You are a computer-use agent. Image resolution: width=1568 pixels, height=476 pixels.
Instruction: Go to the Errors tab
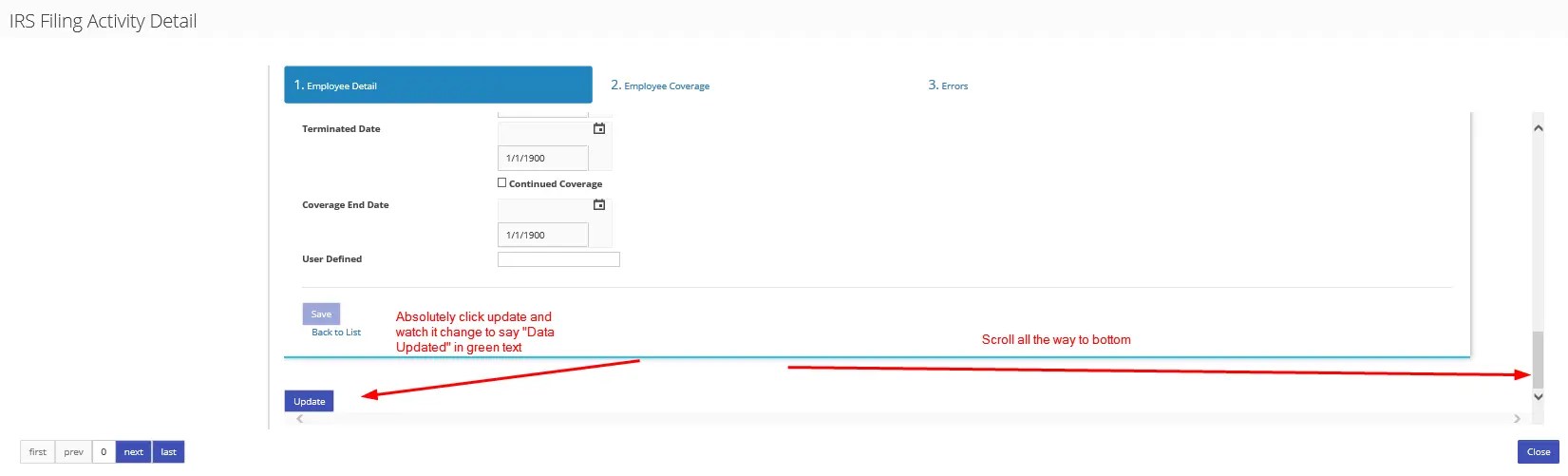pos(948,86)
